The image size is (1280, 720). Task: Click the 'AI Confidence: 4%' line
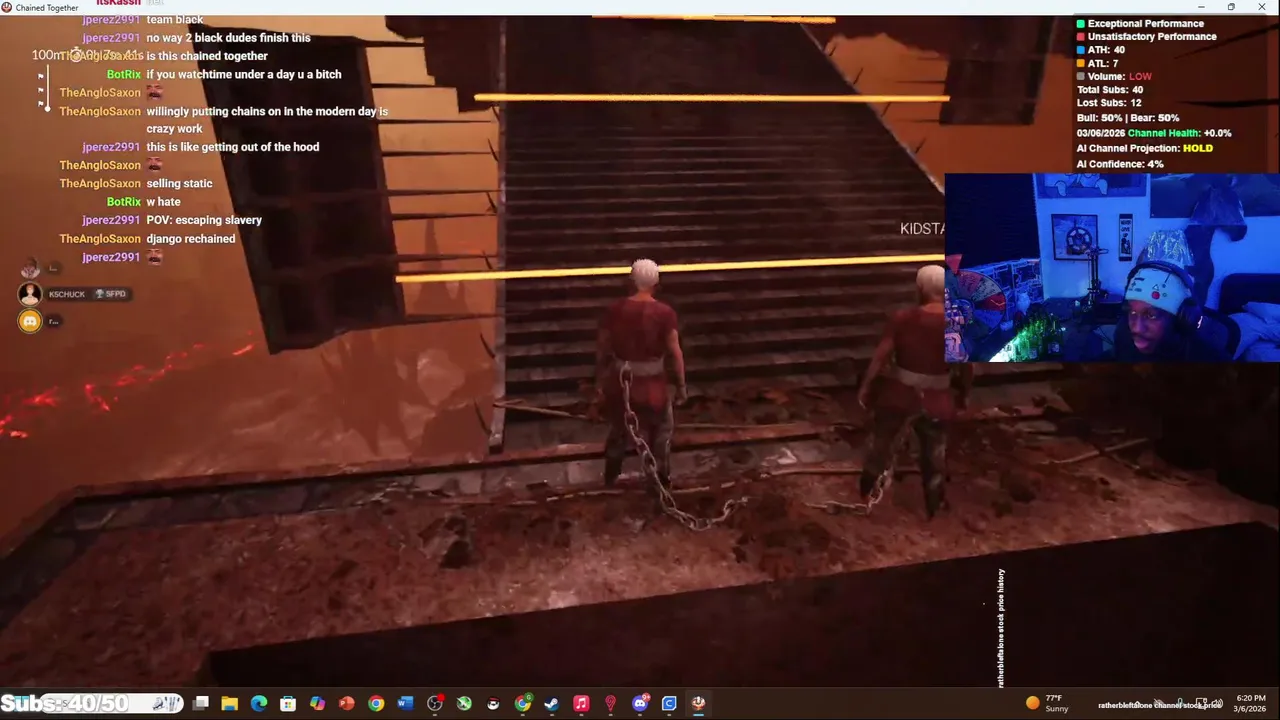pos(1119,164)
